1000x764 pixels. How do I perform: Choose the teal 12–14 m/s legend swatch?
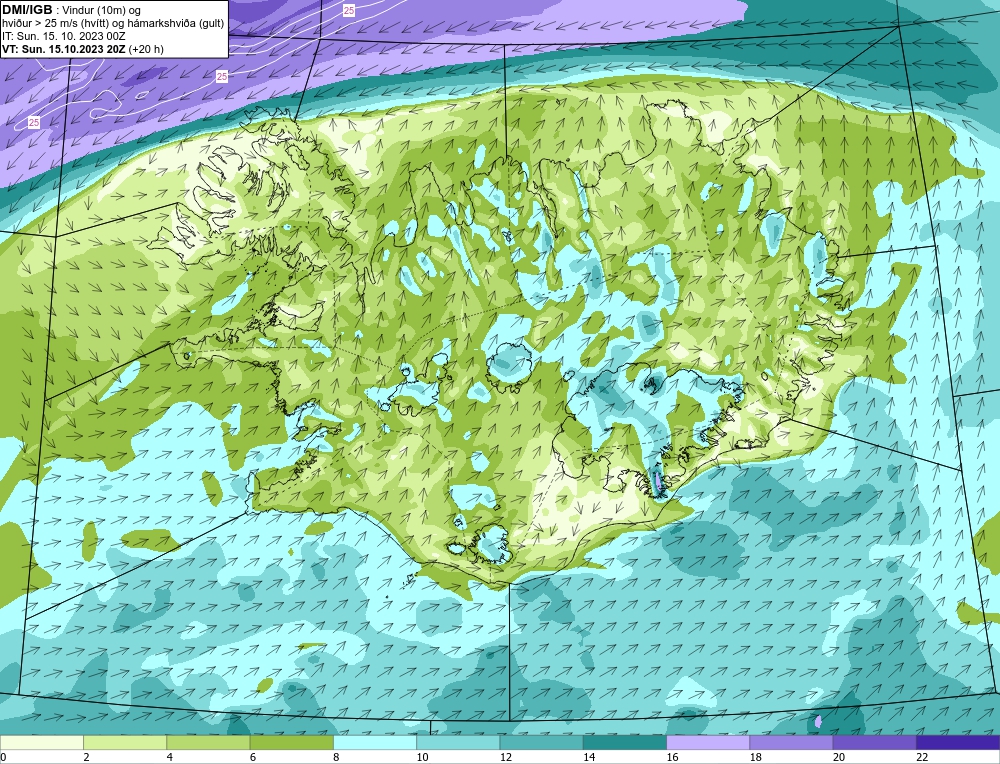(x=541, y=742)
